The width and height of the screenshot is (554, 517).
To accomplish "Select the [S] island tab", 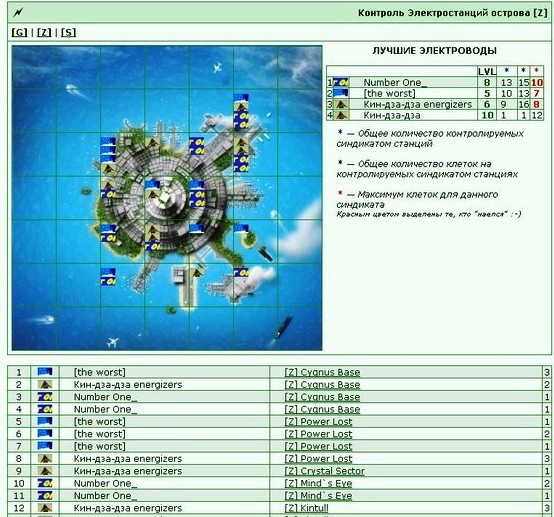I will 69,33.
